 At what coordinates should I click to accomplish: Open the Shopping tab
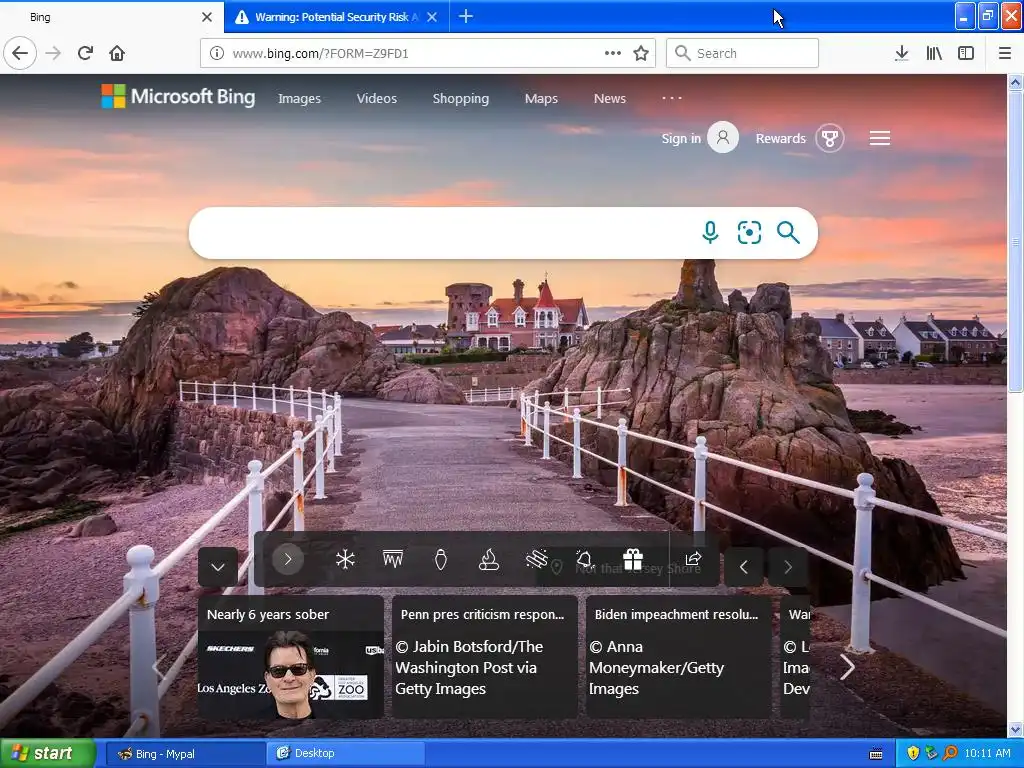click(460, 99)
